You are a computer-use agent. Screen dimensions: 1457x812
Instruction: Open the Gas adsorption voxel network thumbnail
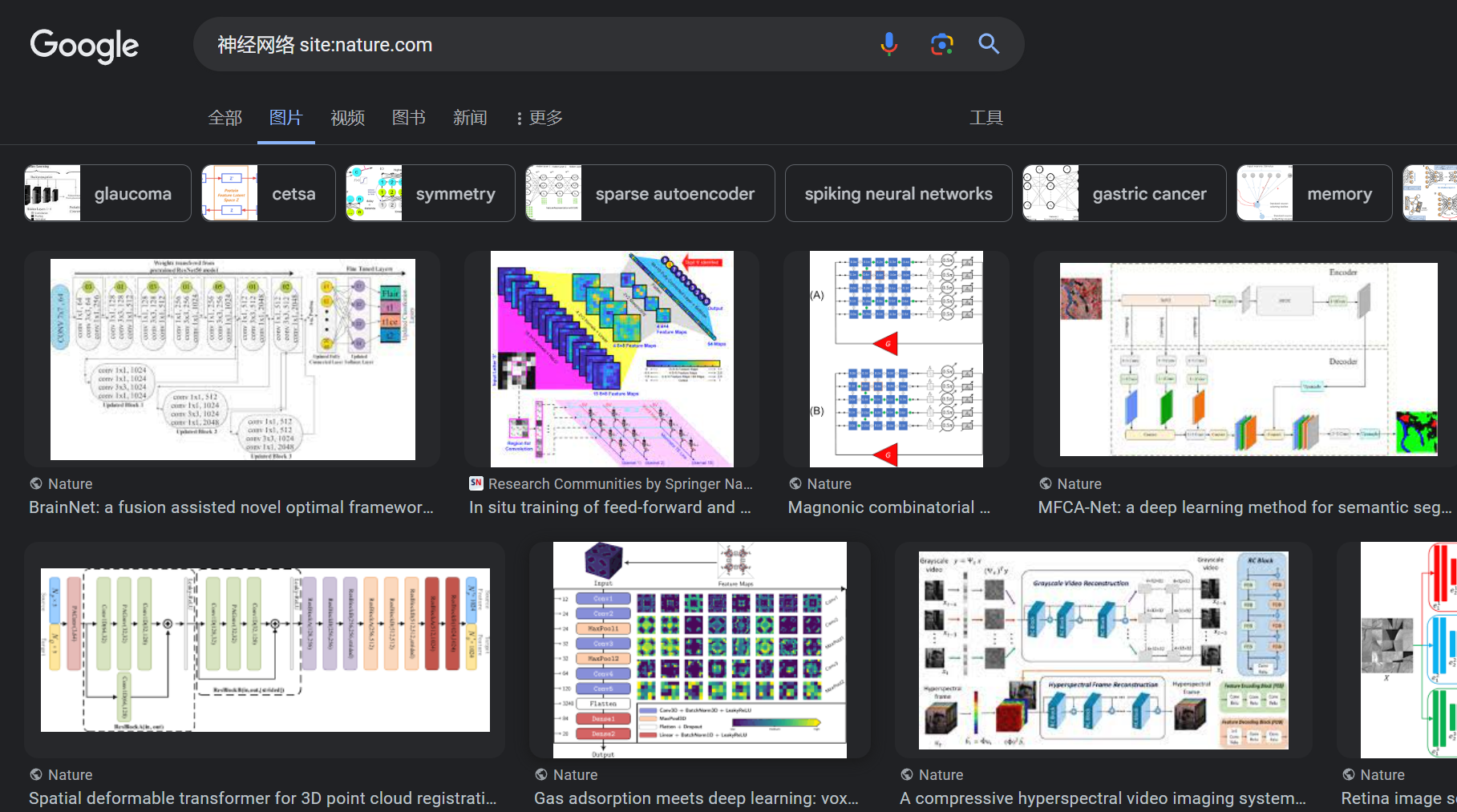click(x=700, y=650)
